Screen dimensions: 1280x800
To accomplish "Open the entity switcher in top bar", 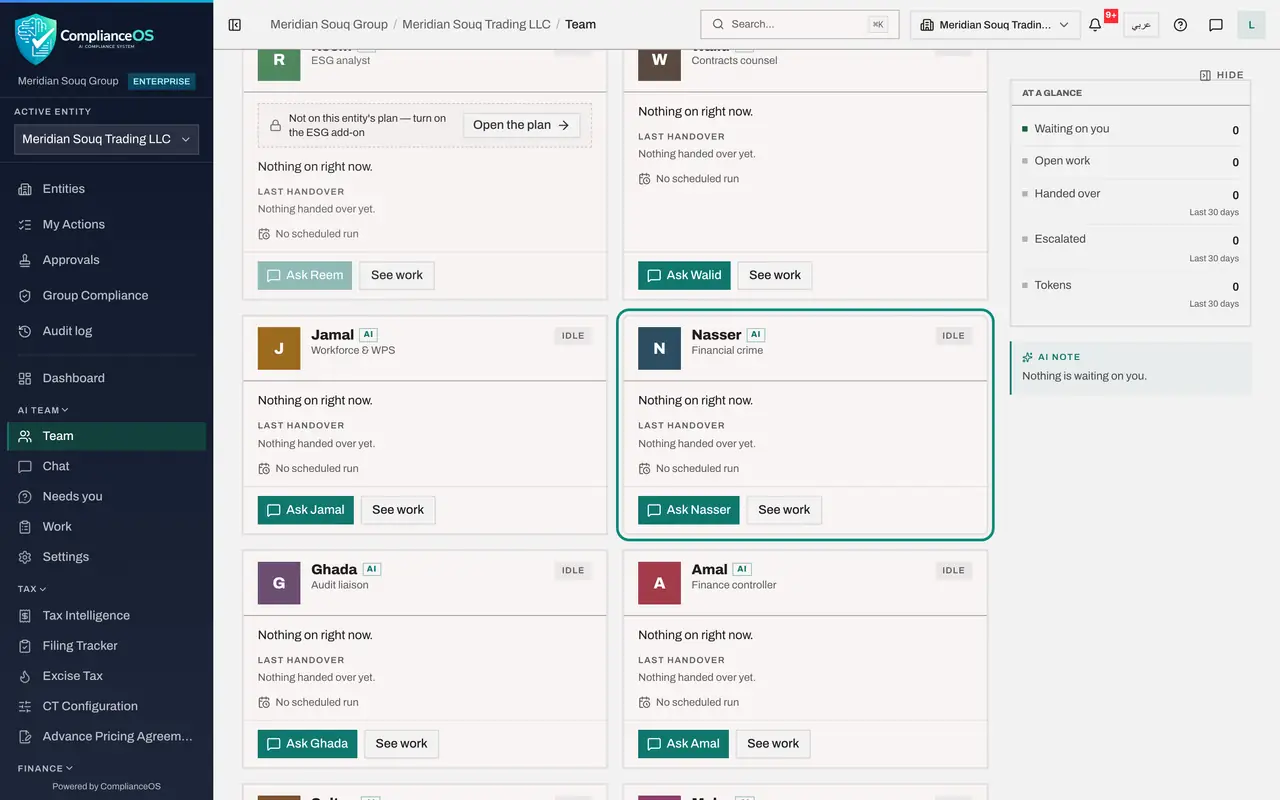I will [x=995, y=25].
